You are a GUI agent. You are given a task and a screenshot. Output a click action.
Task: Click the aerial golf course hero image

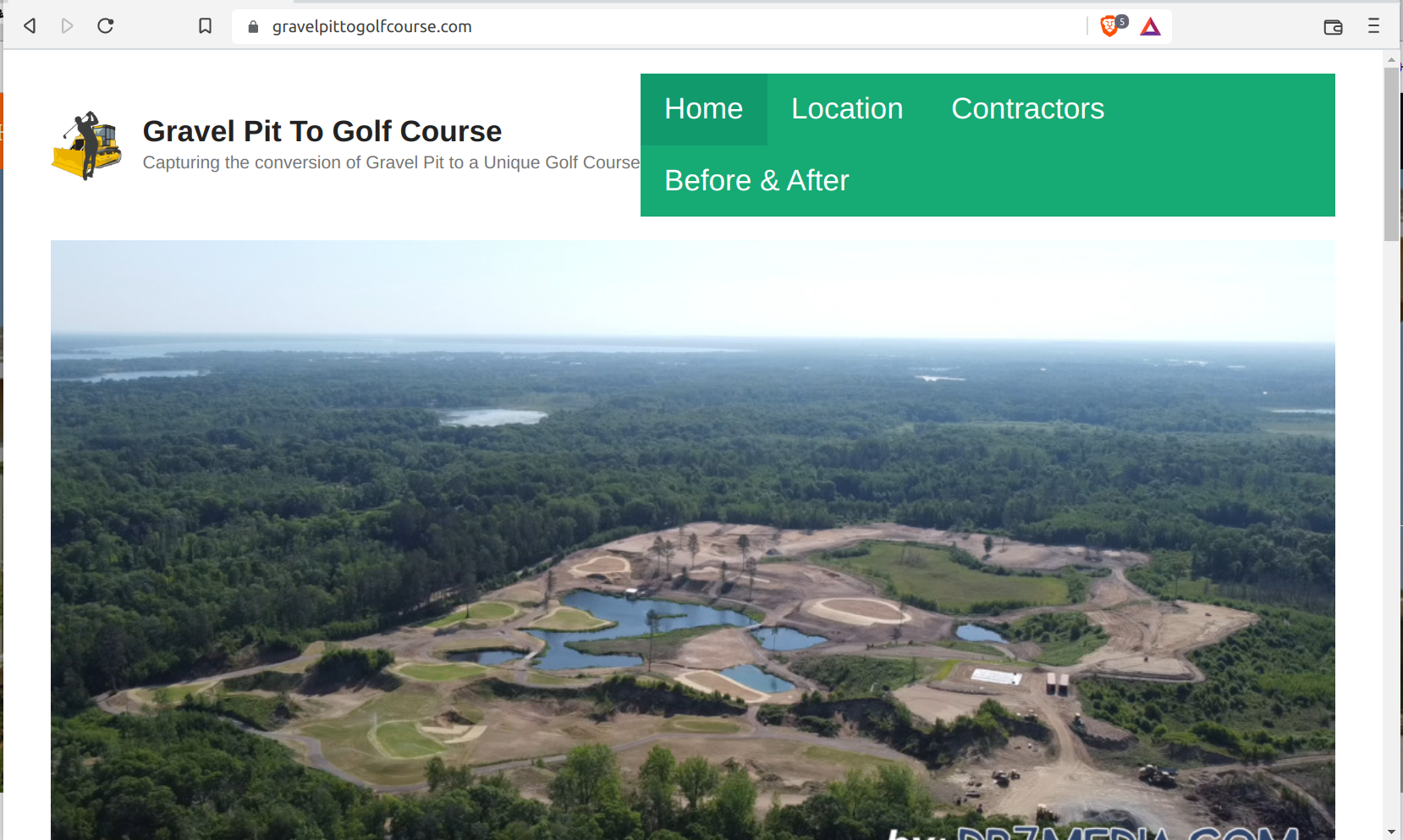(x=693, y=540)
